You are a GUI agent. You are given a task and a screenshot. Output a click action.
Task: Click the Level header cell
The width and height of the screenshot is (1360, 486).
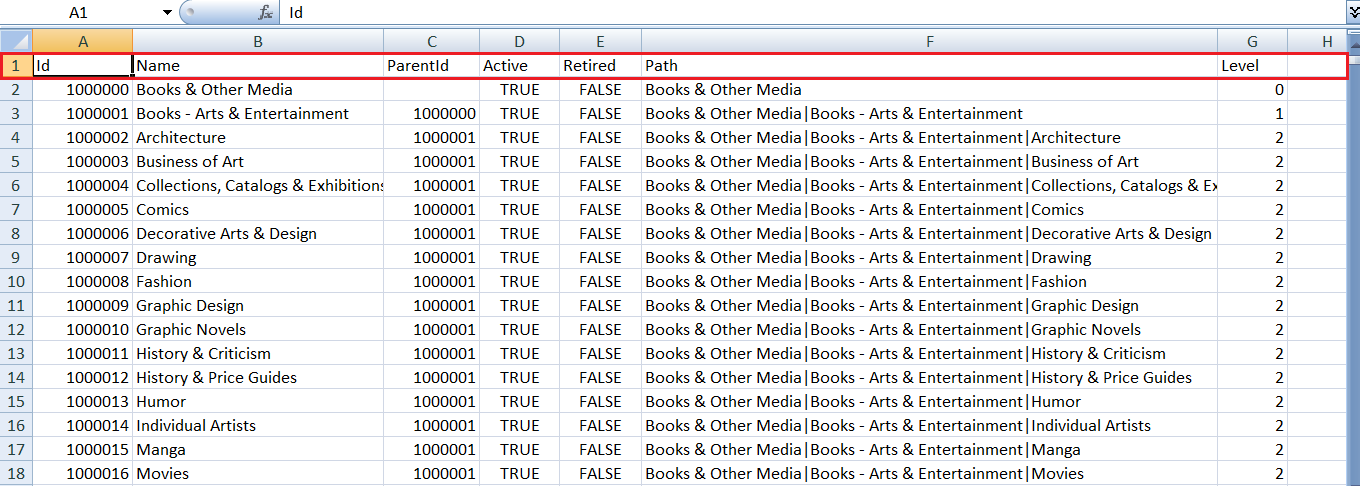click(x=1252, y=66)
